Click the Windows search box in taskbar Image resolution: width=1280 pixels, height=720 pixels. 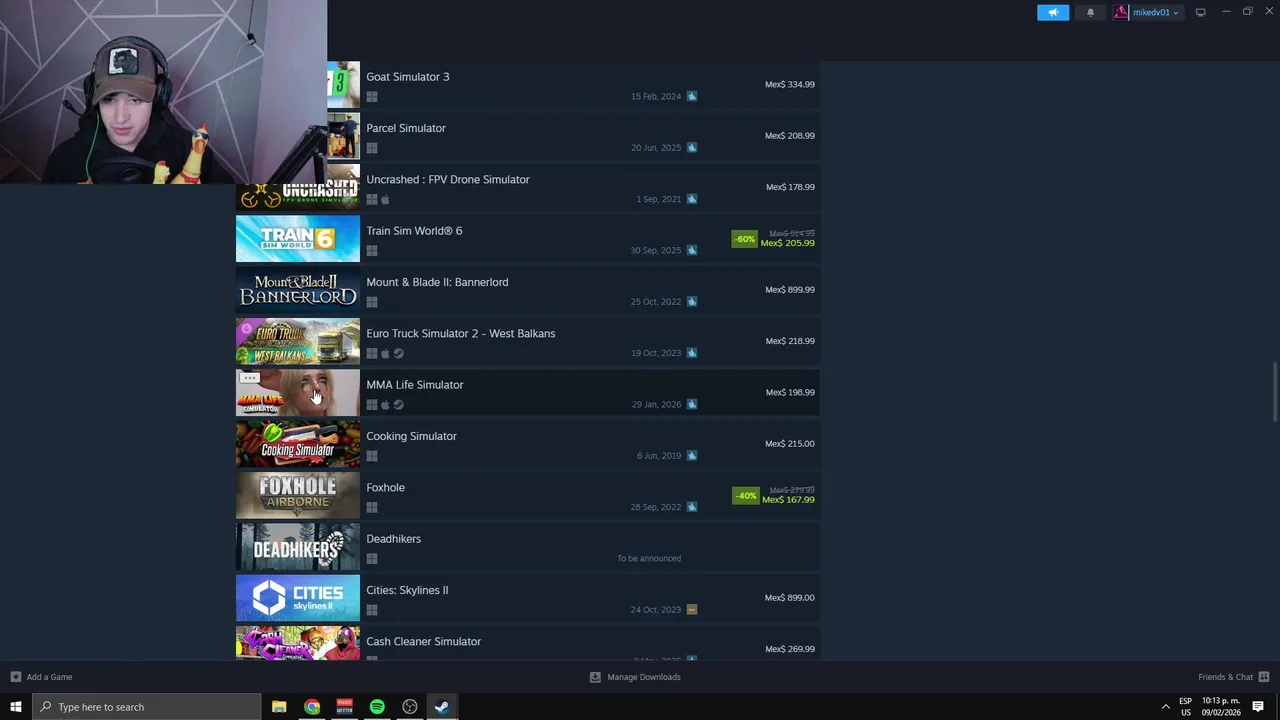pyautogui.click(x=147, y=707)
